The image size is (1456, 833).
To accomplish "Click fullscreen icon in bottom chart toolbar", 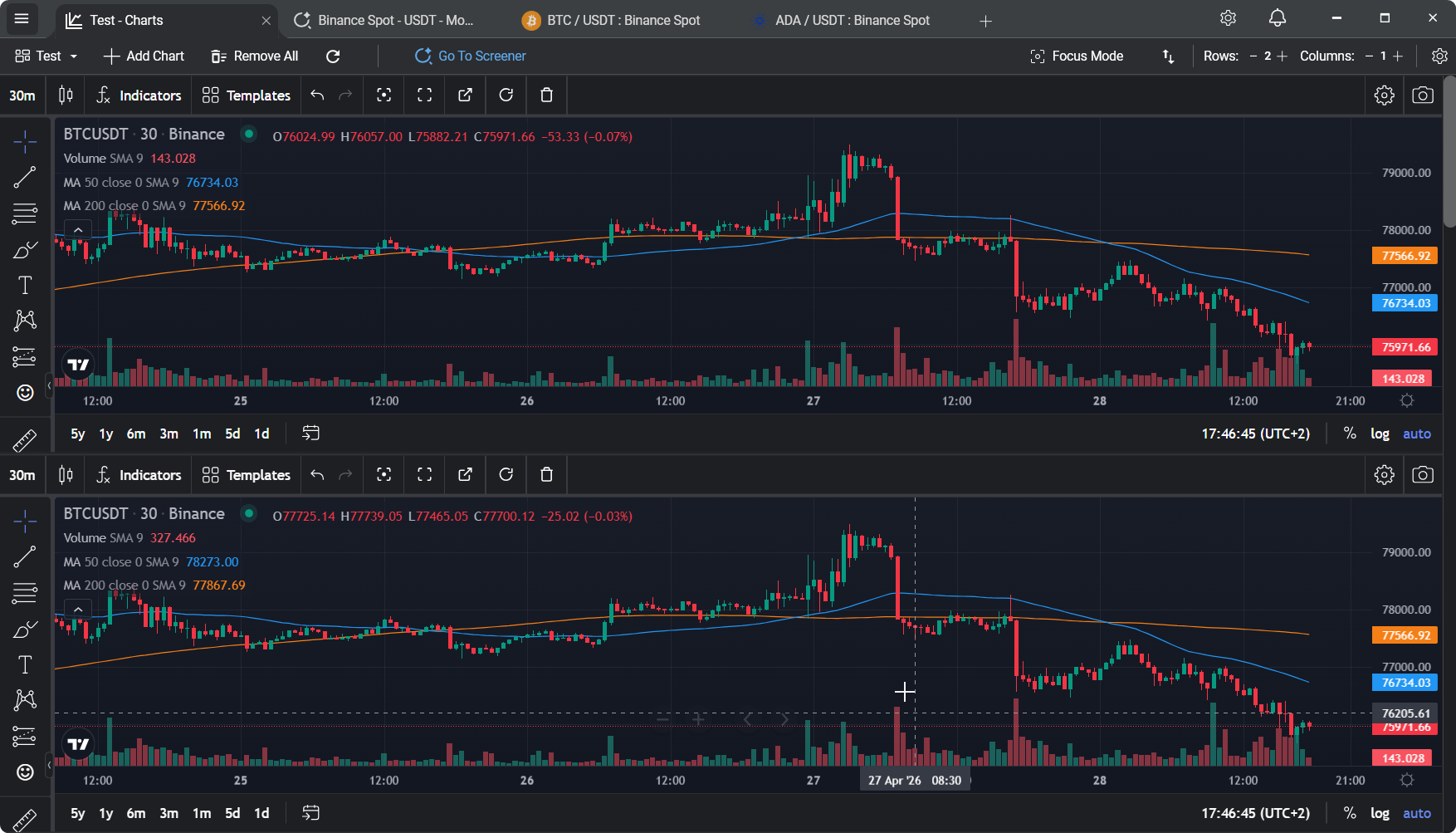I will tap(424, 475).
